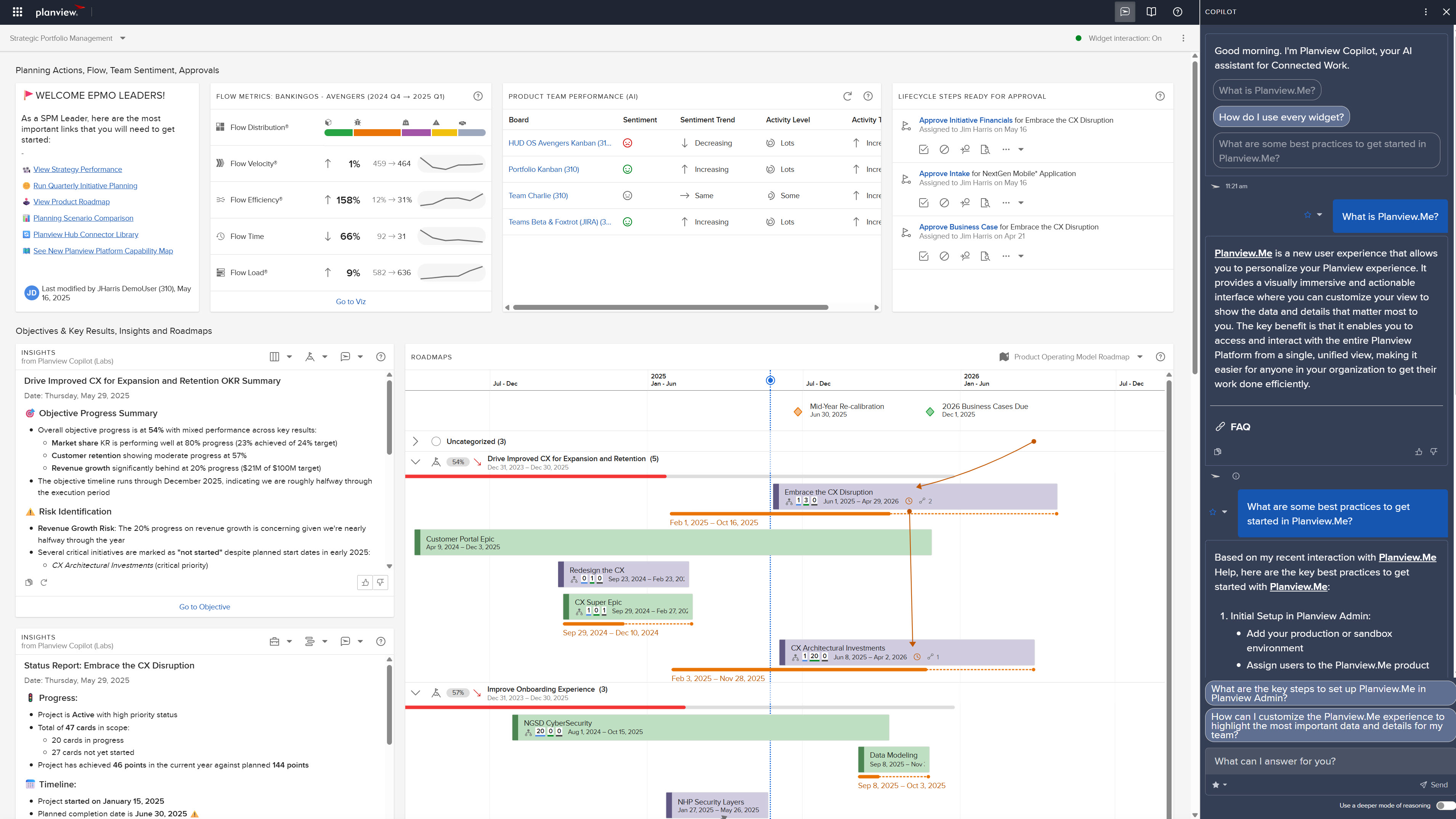Open Copilot panel three-dot options menu
The image size is (1456, 819).
click(1426, 12)
